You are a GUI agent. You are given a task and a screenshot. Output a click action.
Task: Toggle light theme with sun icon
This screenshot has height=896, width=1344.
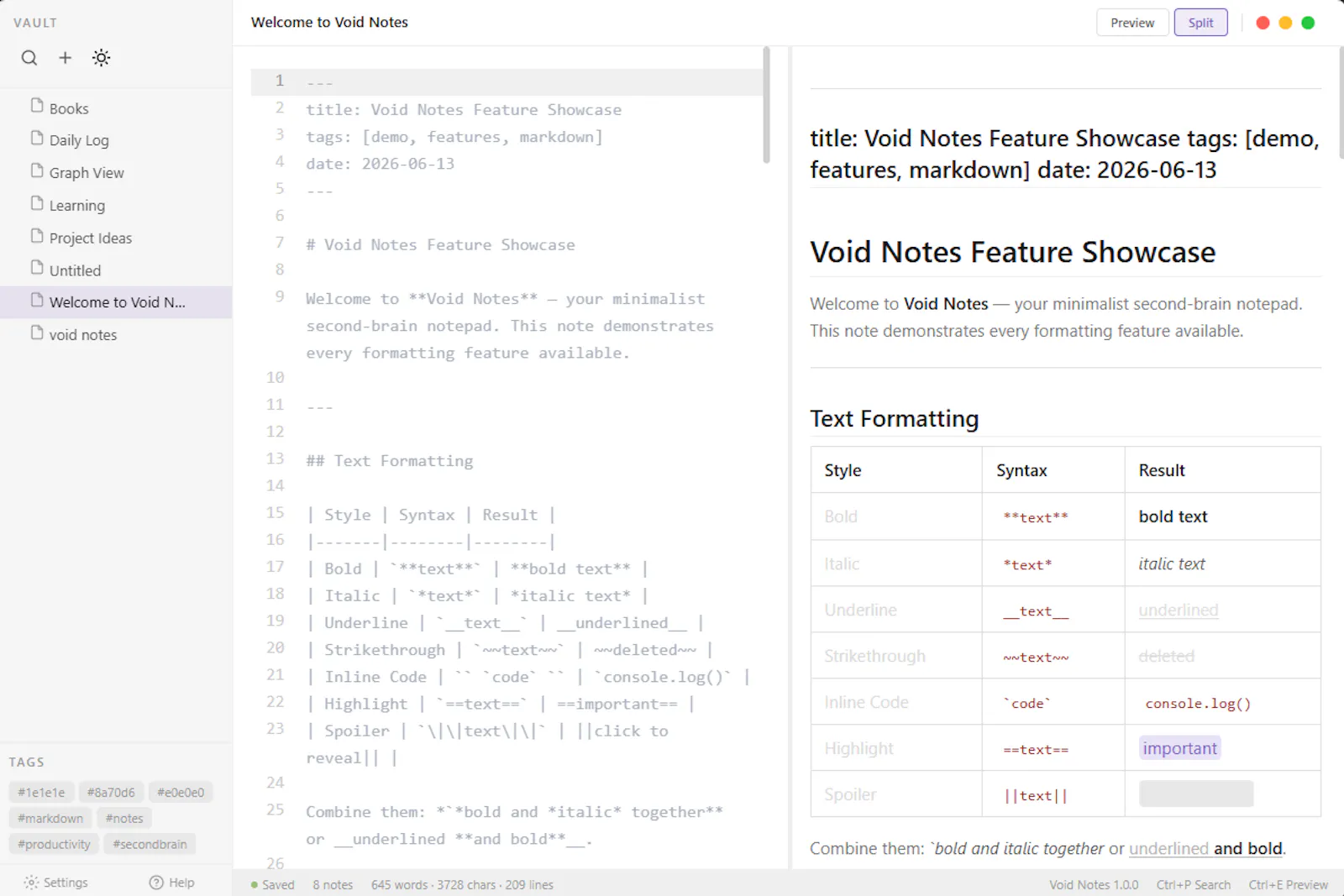click(x=101, y=58)
